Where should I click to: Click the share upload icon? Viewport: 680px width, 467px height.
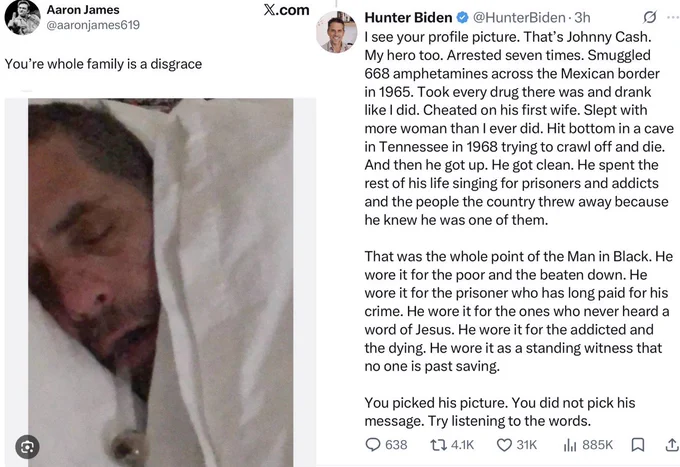(x=672, y=444)
